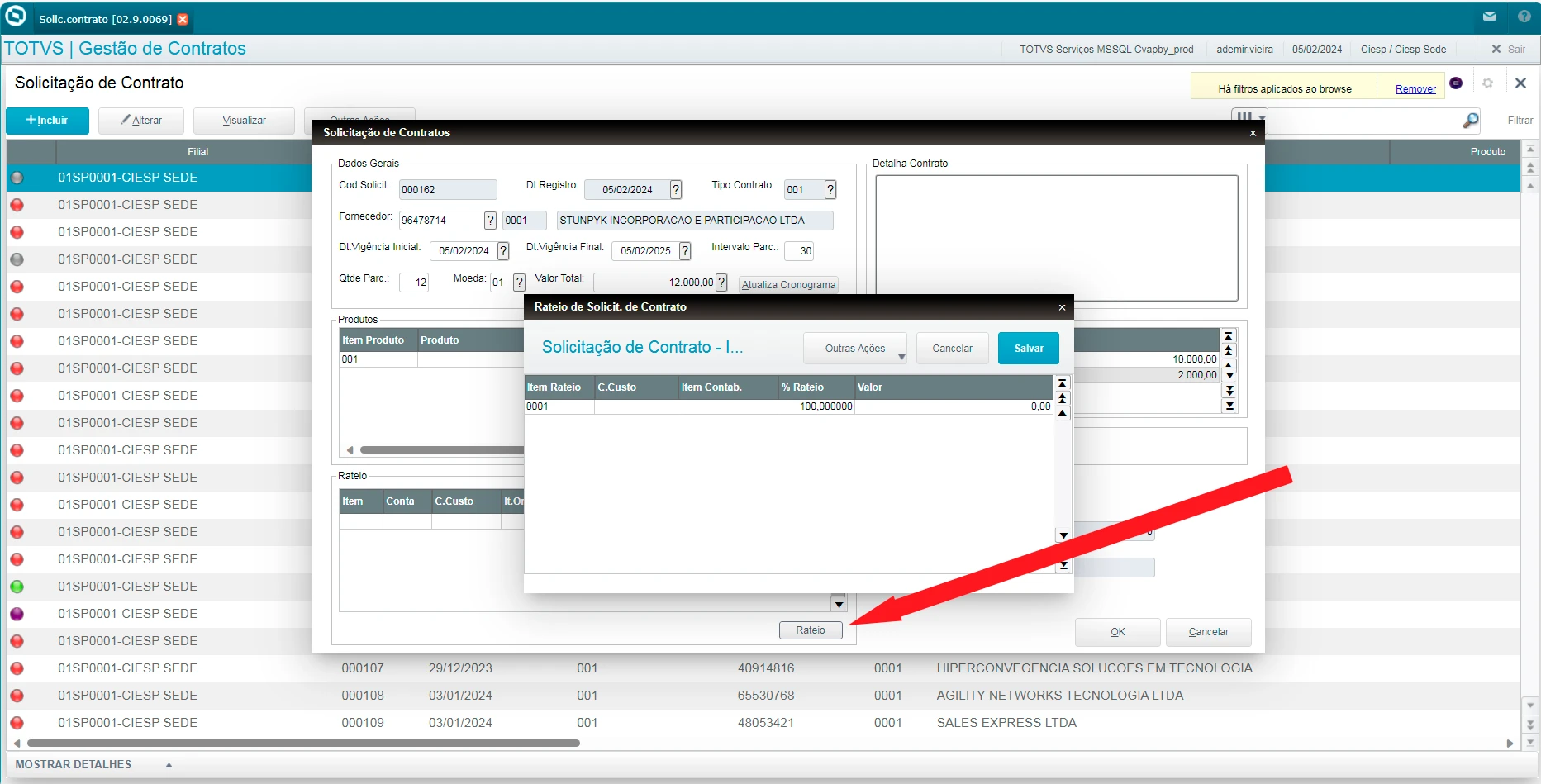Click the magnifier search icon beside Filtrar
The height and width of the screenshot is (784, 1541).
point(1471,121)
